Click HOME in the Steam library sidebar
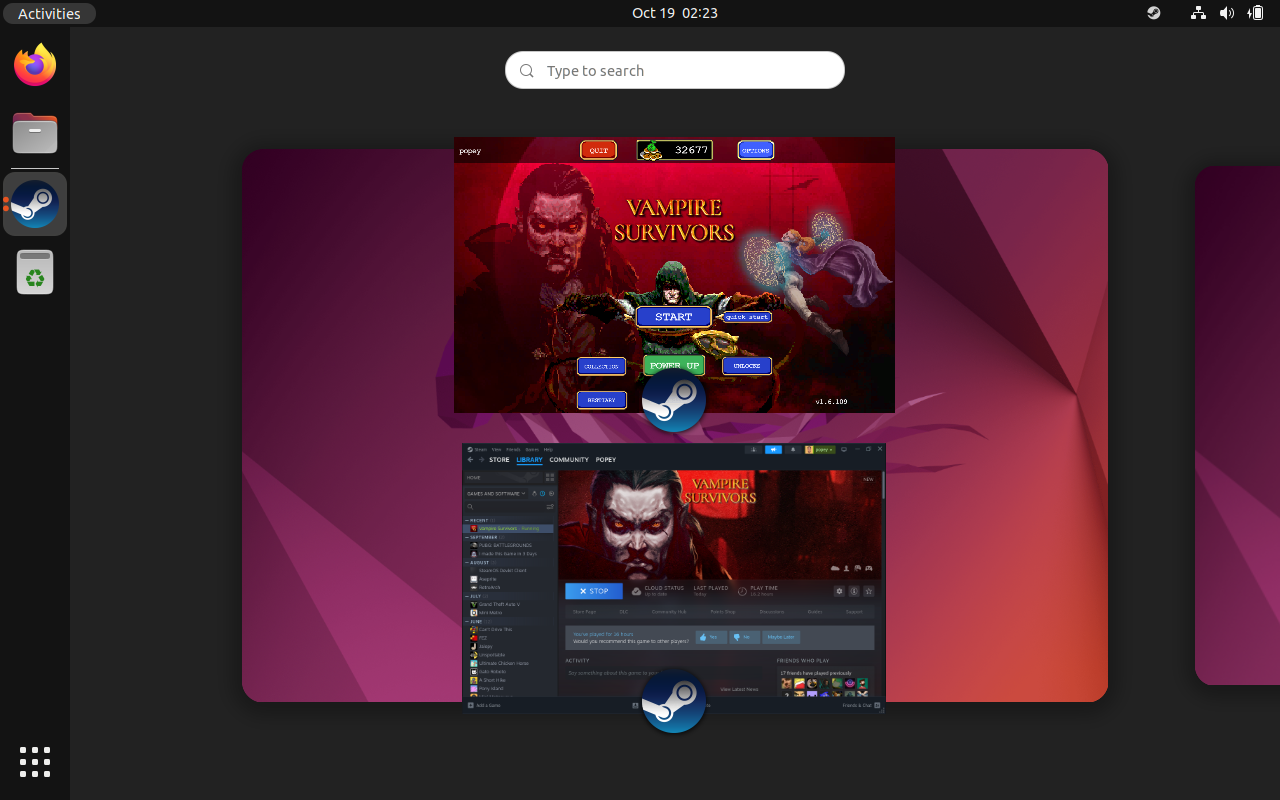1280x800 pixels. pos(503,478)
